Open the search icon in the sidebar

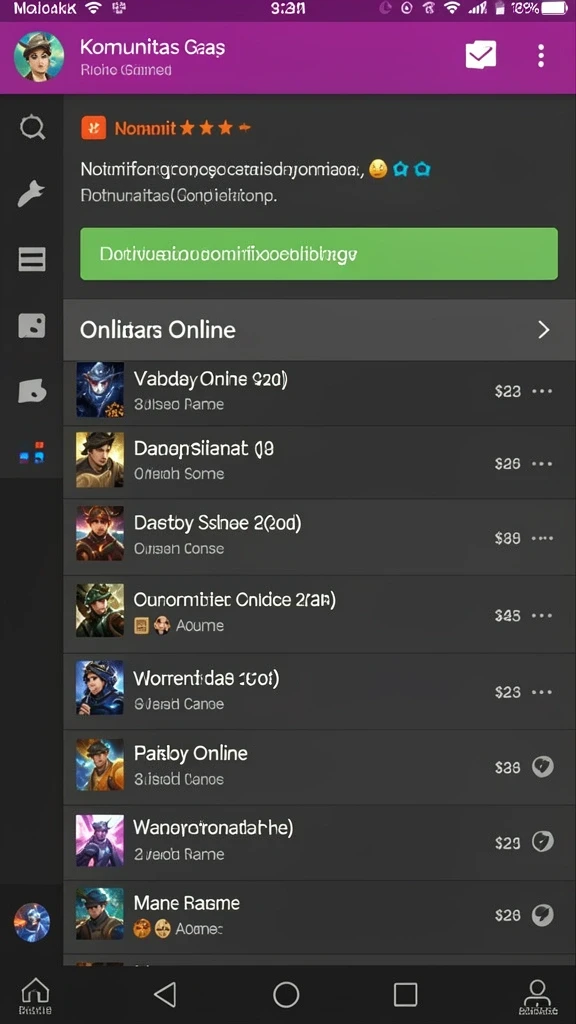31,127
